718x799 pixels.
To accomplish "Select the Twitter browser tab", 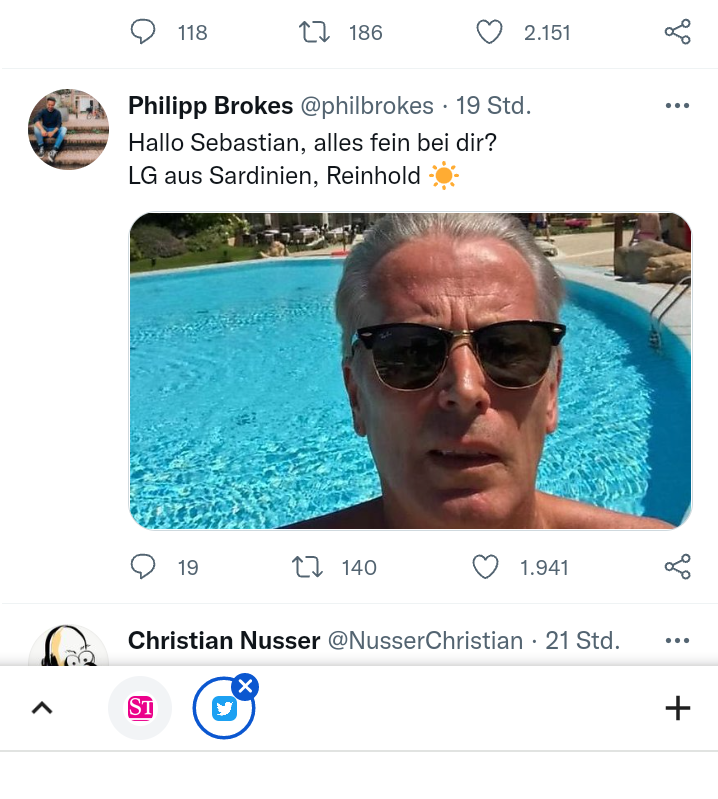I will [223, 710].
